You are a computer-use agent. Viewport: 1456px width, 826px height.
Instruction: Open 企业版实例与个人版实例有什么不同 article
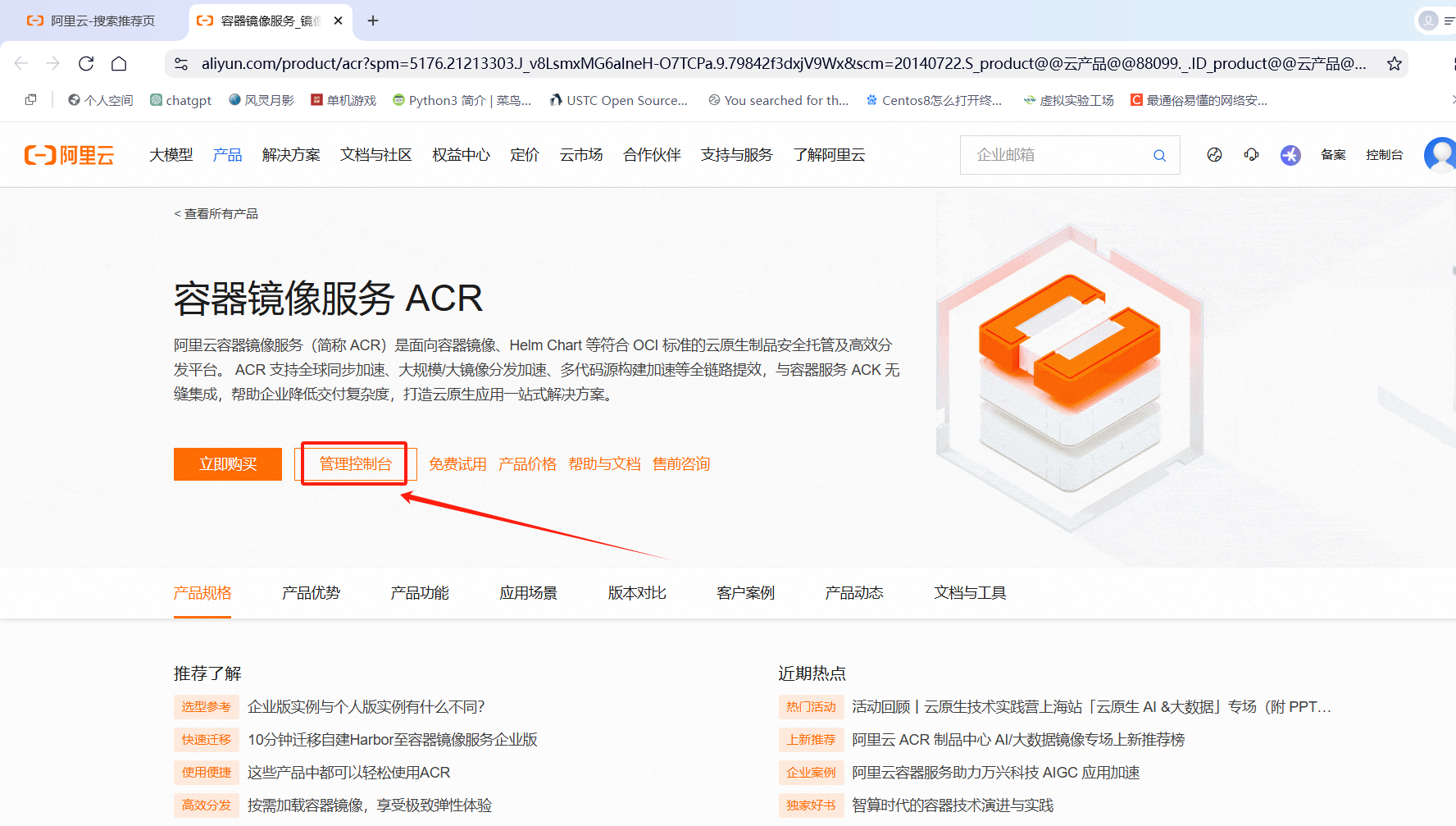click(x=366, y=707)
